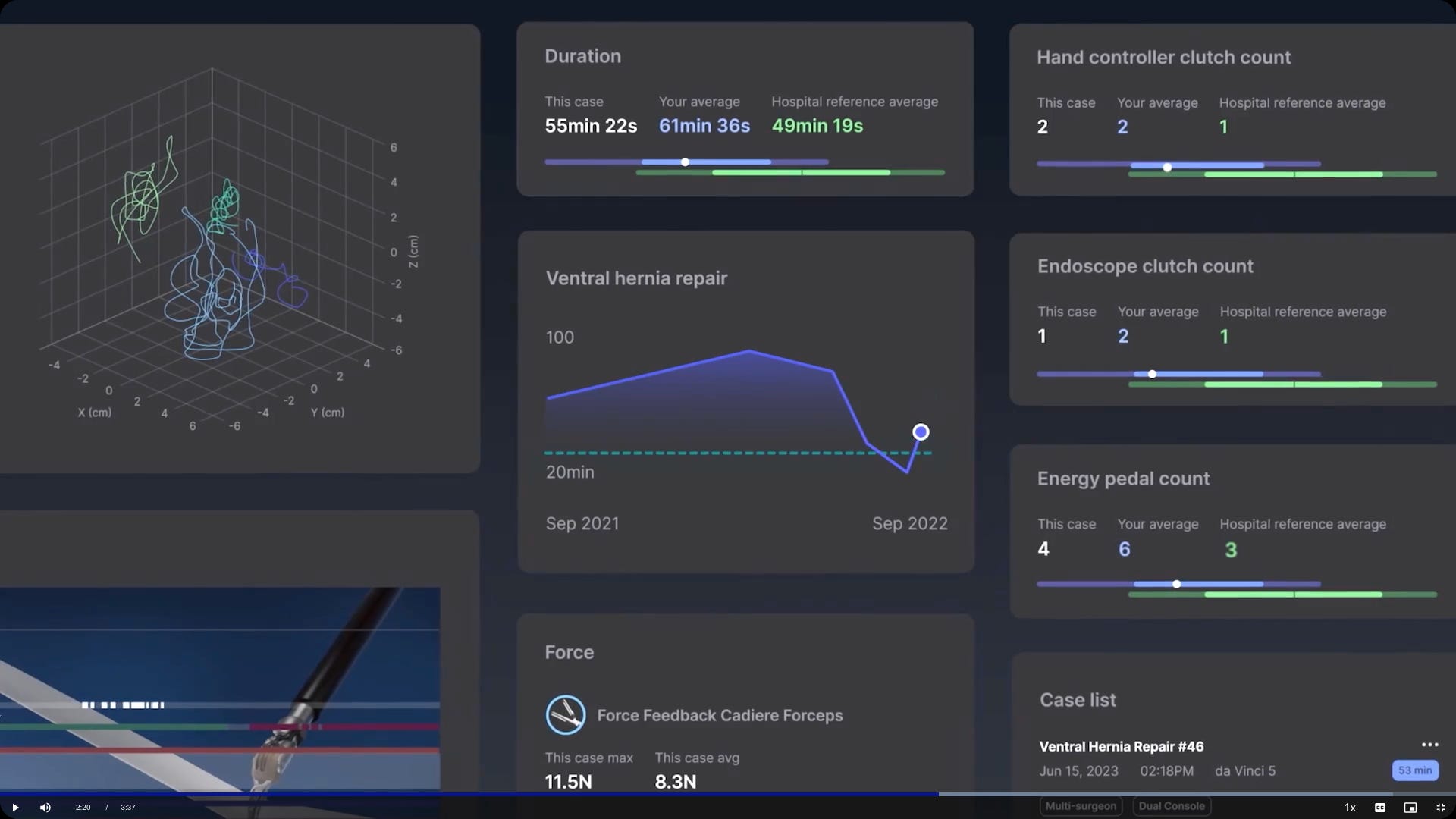
Task: Change the 1x playback speed
Action: point(1350,808)
